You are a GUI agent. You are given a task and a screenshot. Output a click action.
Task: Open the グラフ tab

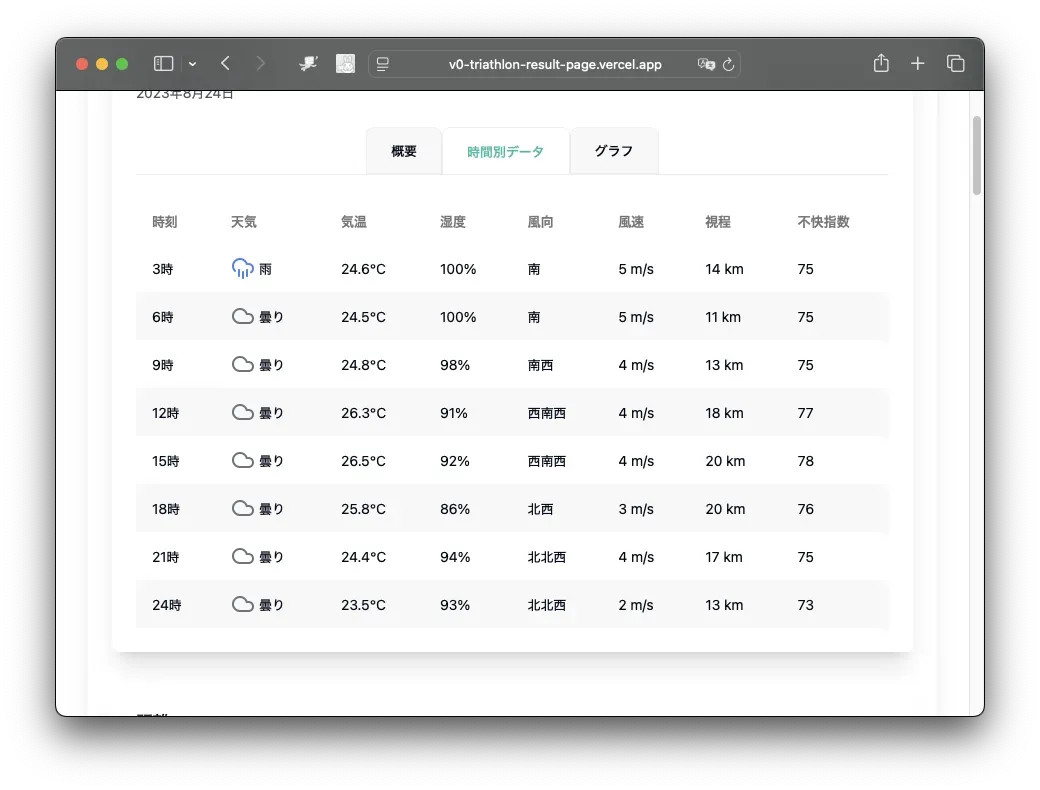click(614, 152)
